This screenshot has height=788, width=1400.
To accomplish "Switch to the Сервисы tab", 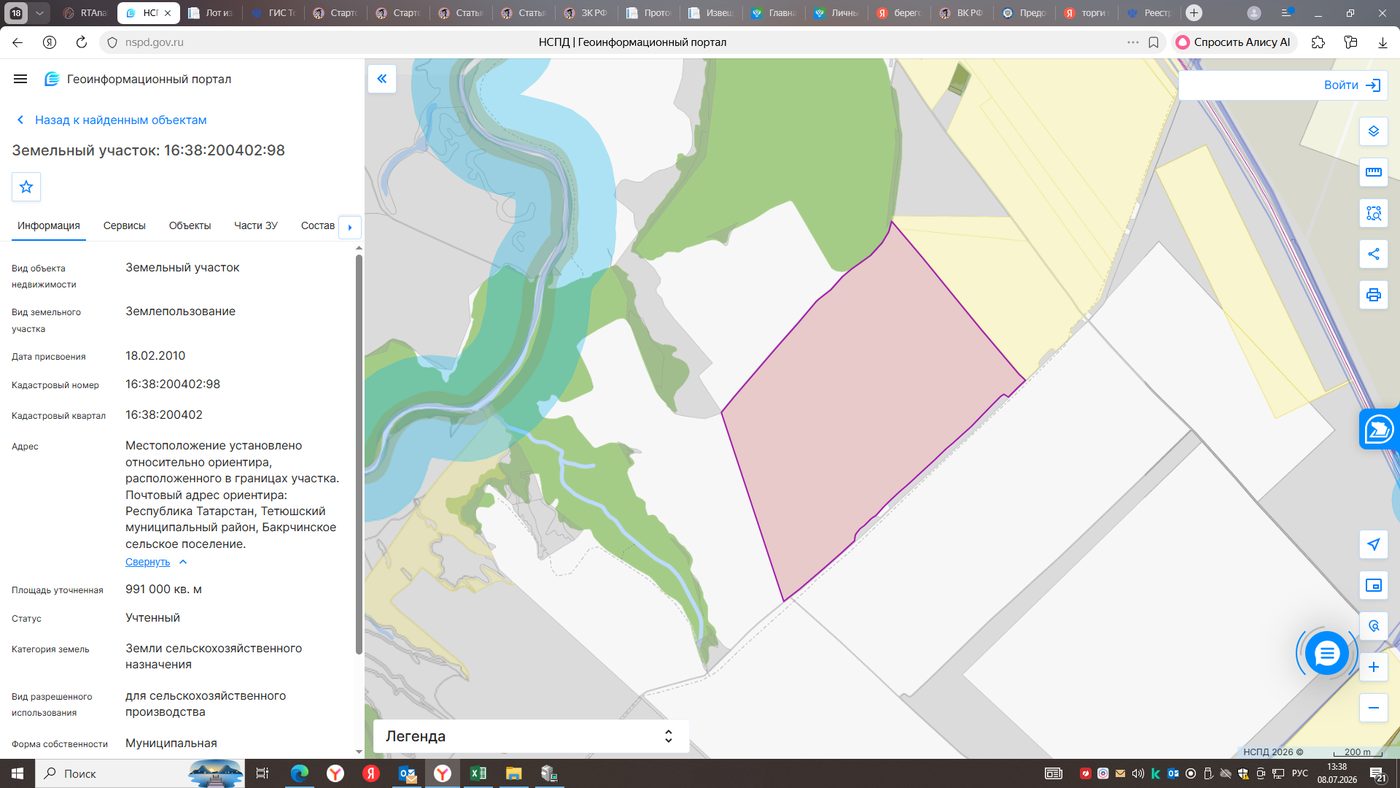I will (124, 226).
